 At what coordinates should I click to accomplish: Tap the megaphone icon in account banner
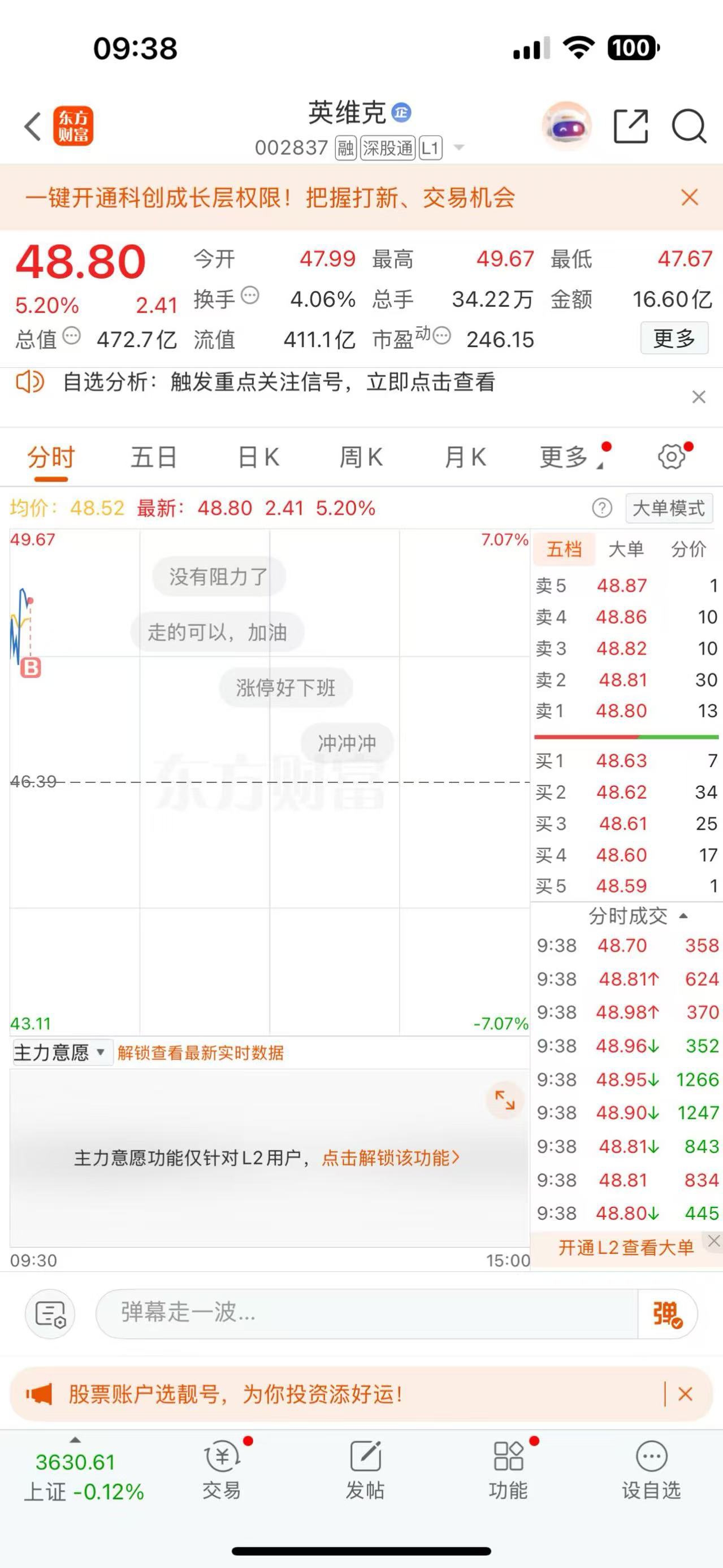(38, 1394)
